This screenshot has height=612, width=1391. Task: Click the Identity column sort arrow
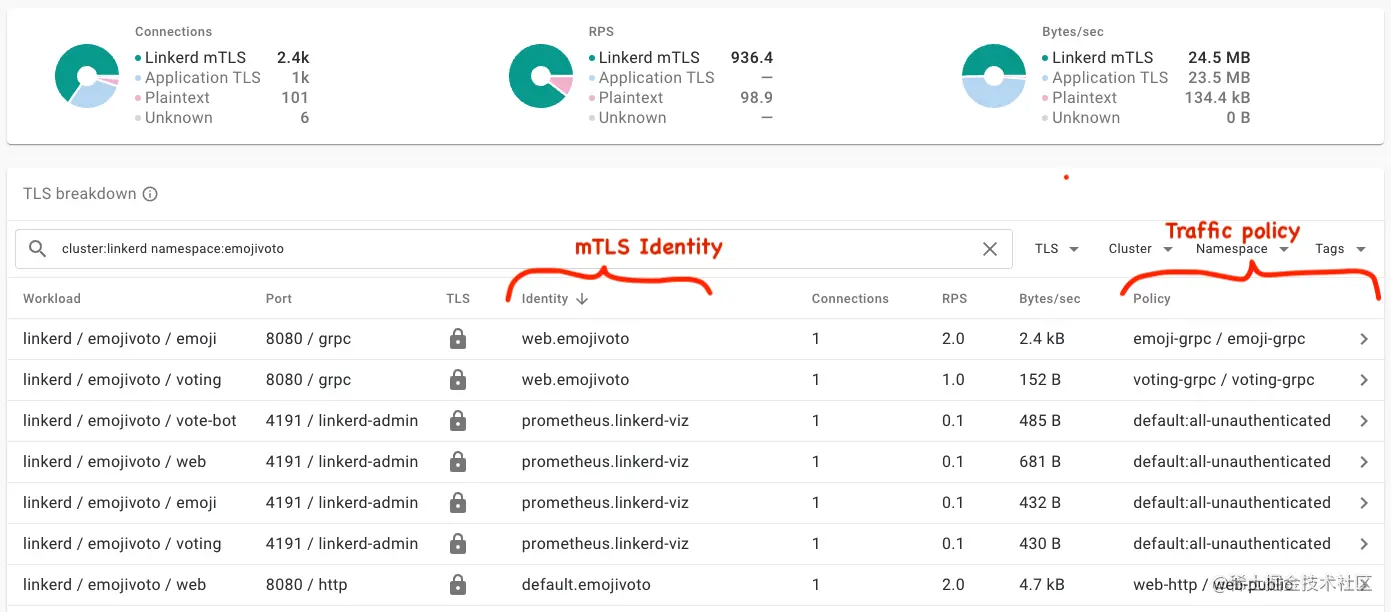pyautogui.click(x=582, y=299)
